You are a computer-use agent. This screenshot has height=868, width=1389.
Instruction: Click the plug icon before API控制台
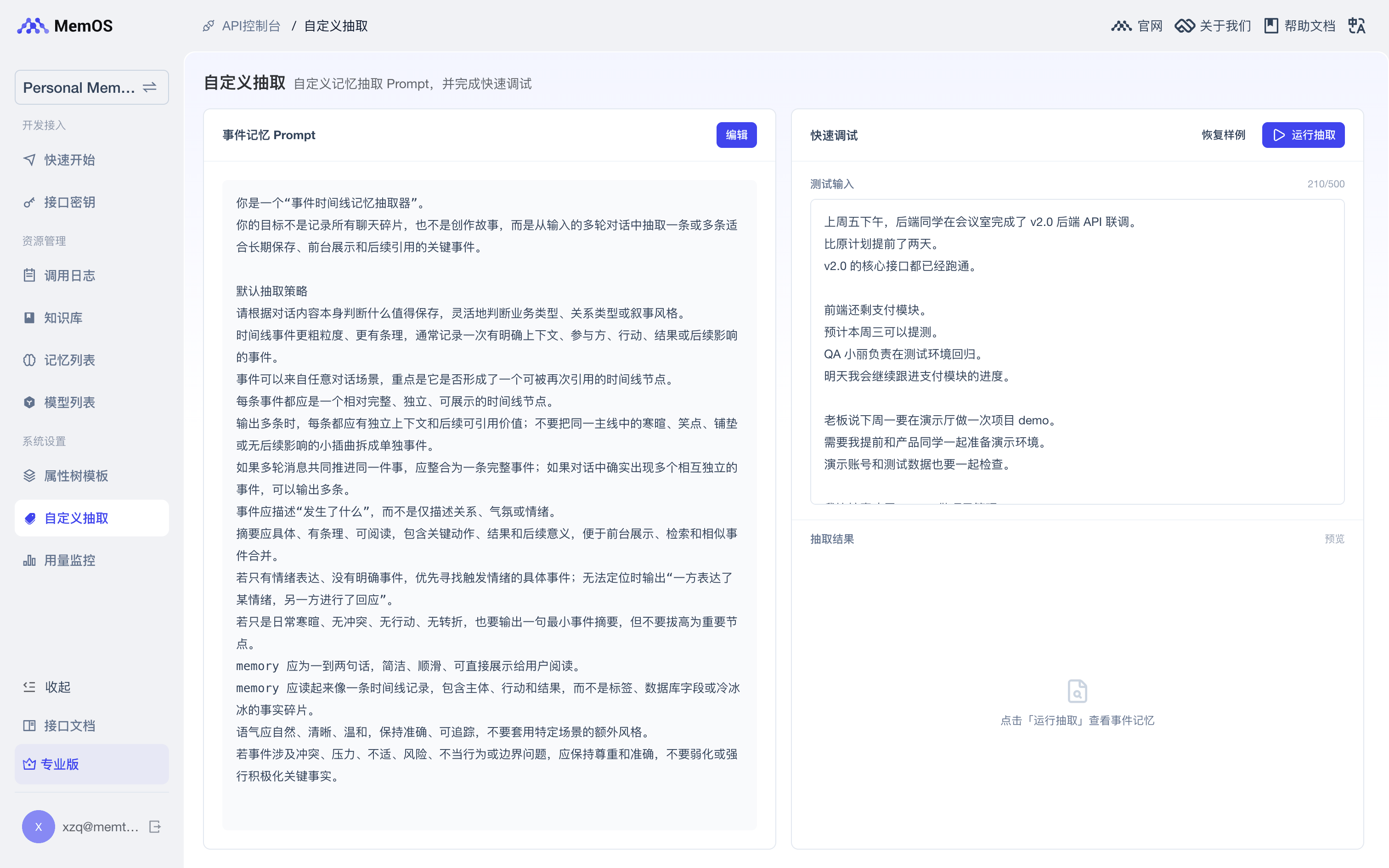coord(209,26)
